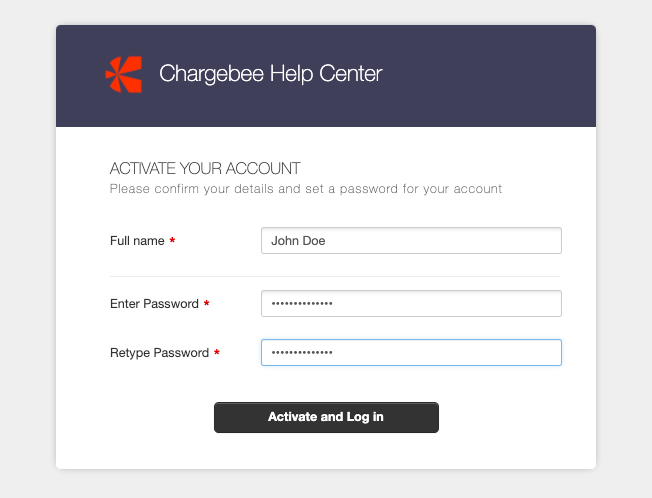This screenshot has height=498, width=652.
Task: Click the Chargebee Help Center title
Action: pyautogui.click(x=271, y=74)
